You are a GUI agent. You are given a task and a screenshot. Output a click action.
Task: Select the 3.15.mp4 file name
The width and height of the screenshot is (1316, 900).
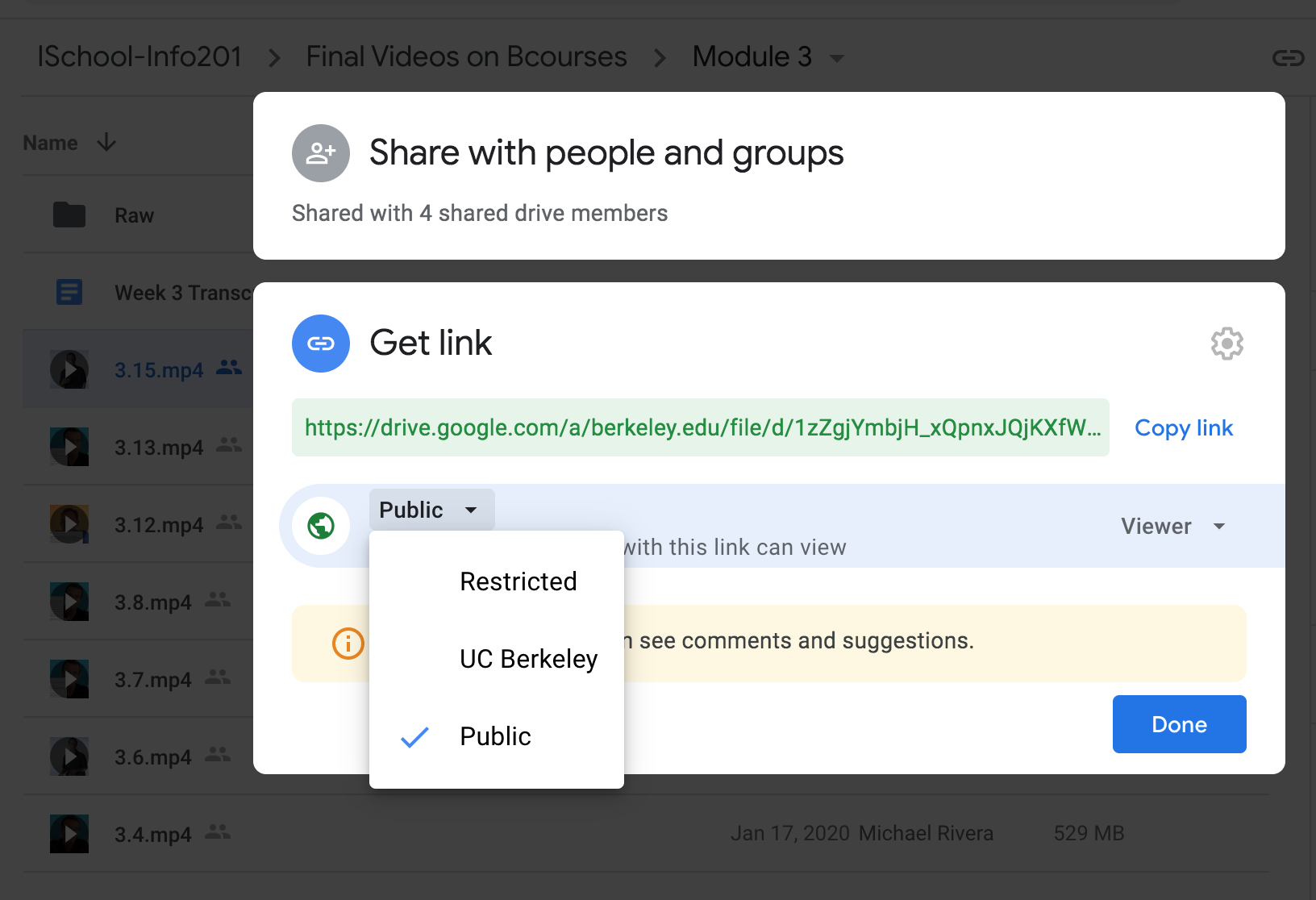point(159,370)
